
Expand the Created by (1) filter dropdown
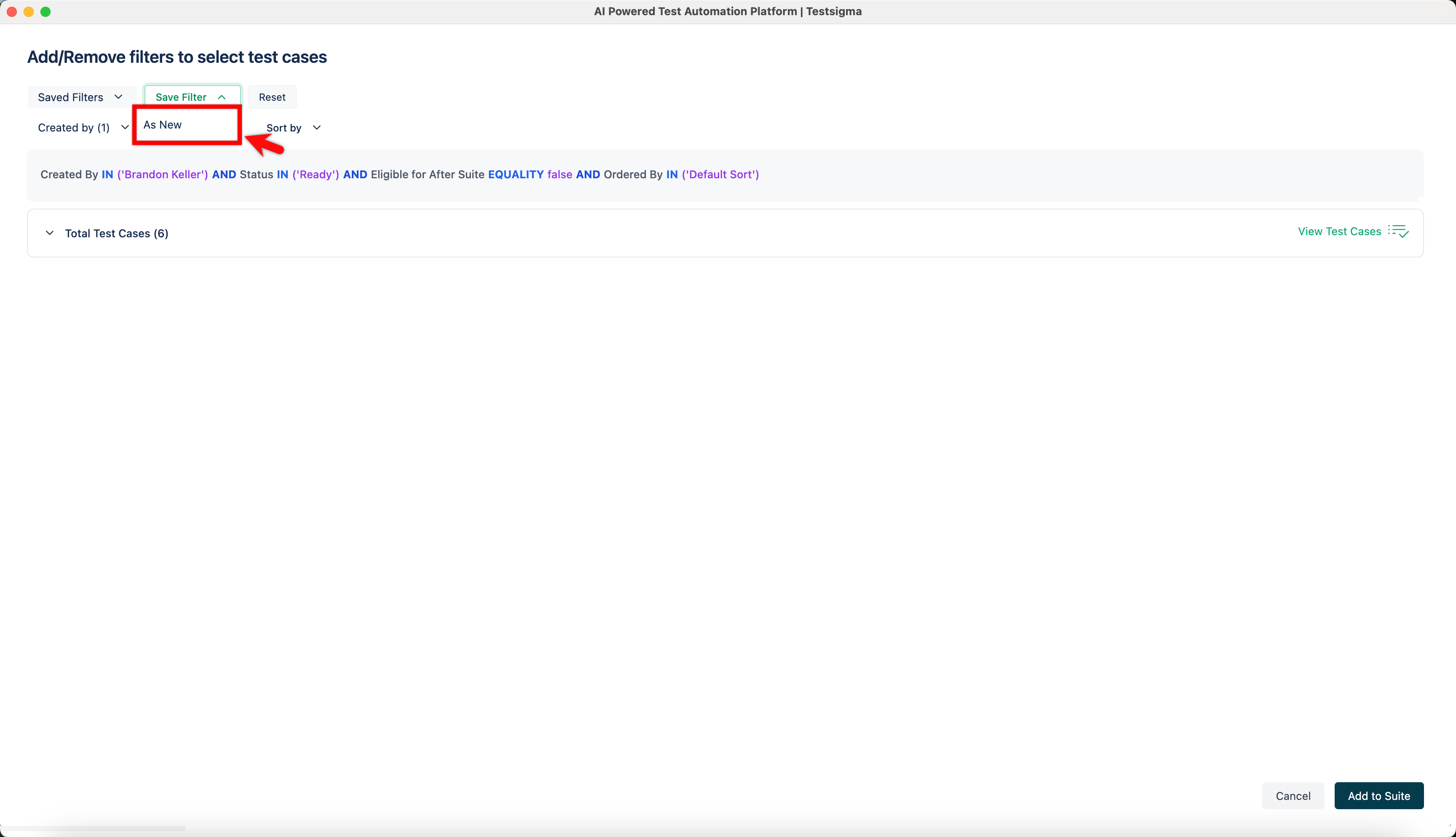point(82,127)
